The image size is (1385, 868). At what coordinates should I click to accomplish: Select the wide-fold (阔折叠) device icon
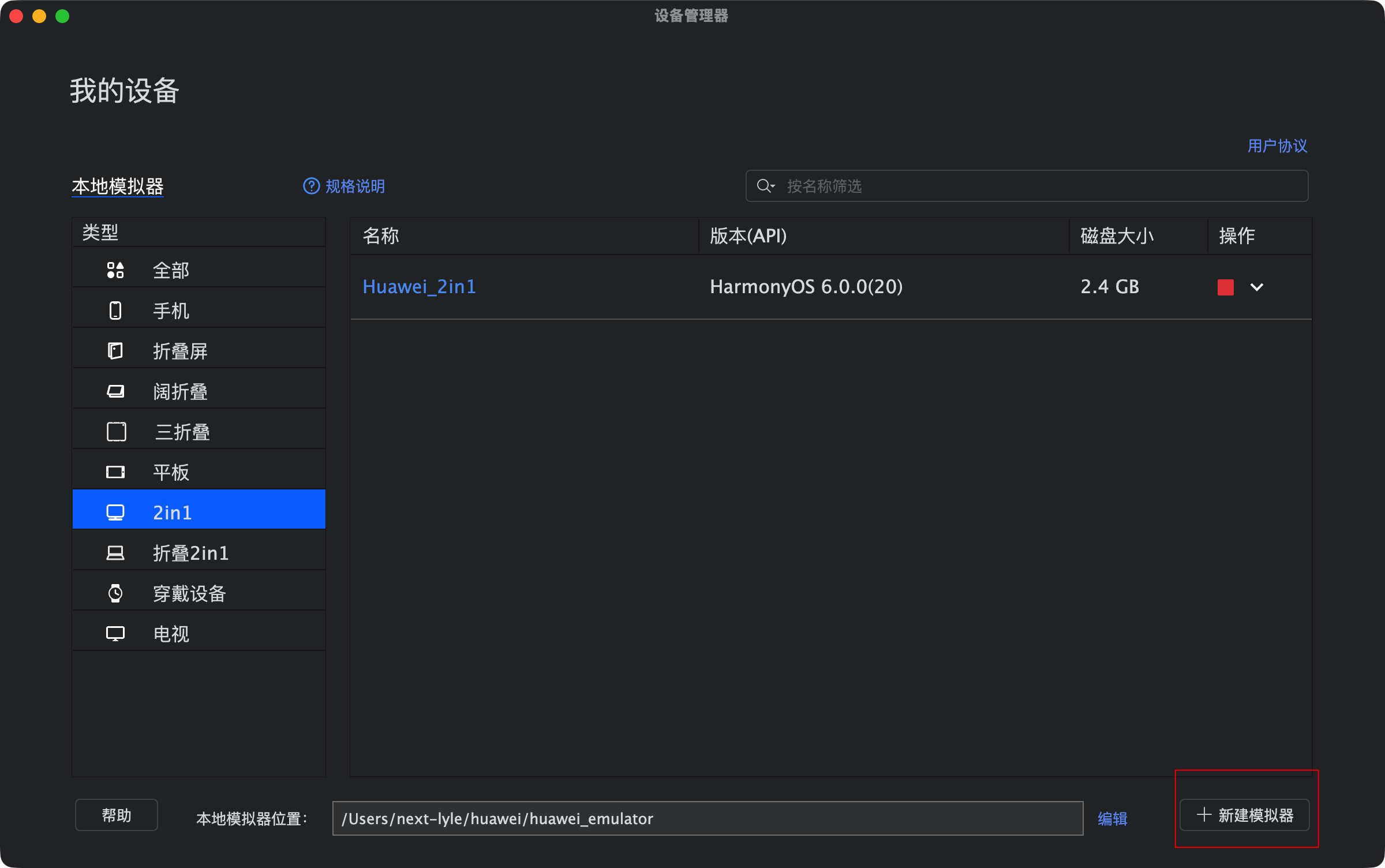115,391
